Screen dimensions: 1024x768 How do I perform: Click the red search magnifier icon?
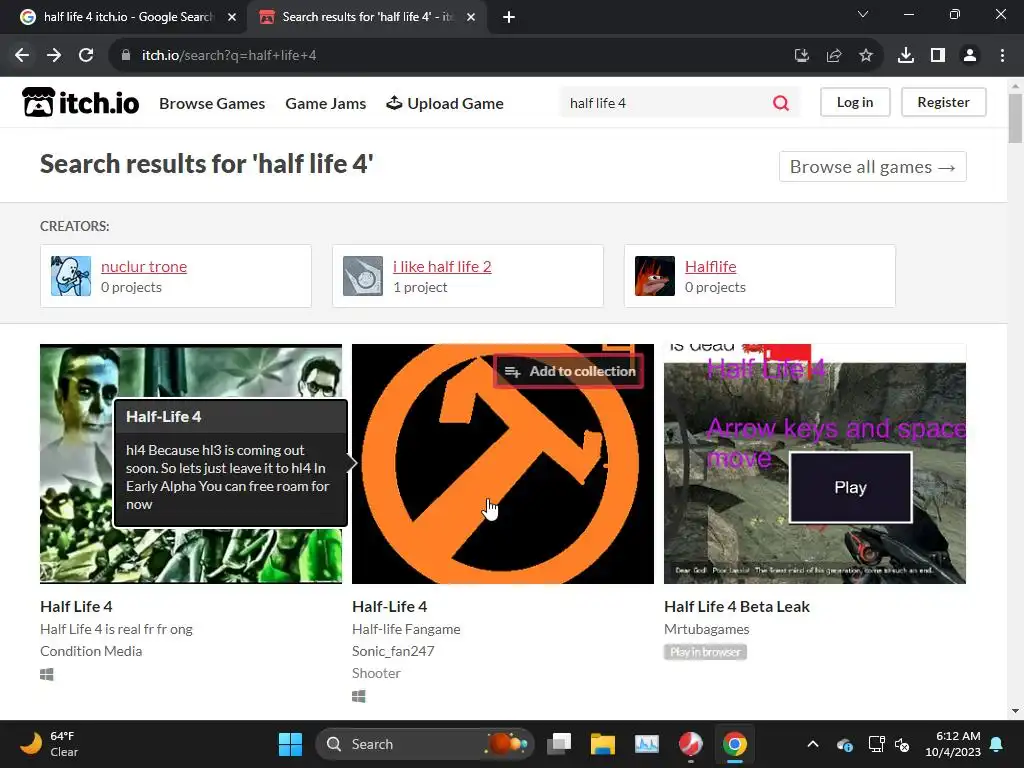tap(780, 103)
